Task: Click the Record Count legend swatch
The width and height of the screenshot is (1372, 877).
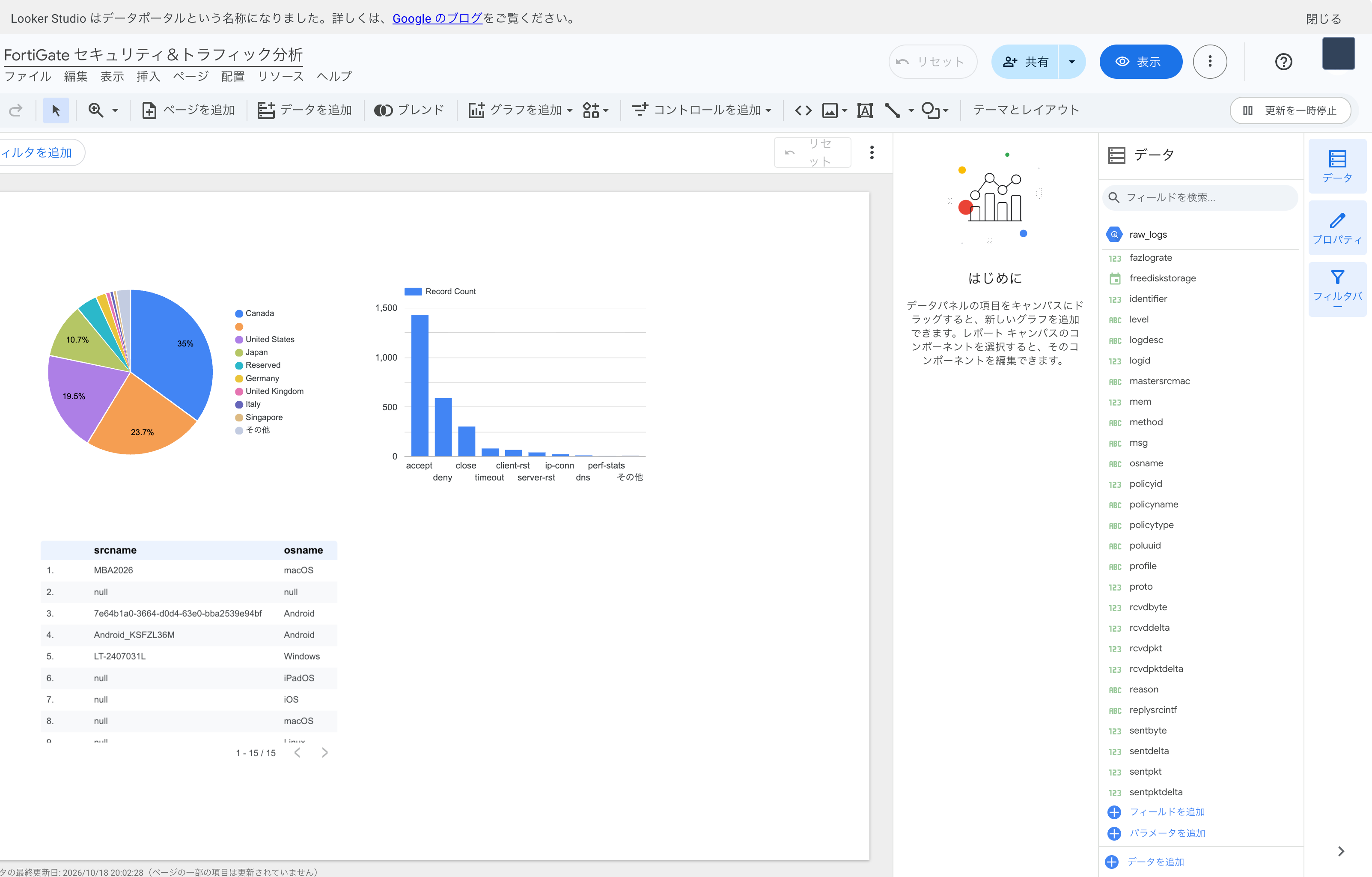Action: click(x=413, y=291)
